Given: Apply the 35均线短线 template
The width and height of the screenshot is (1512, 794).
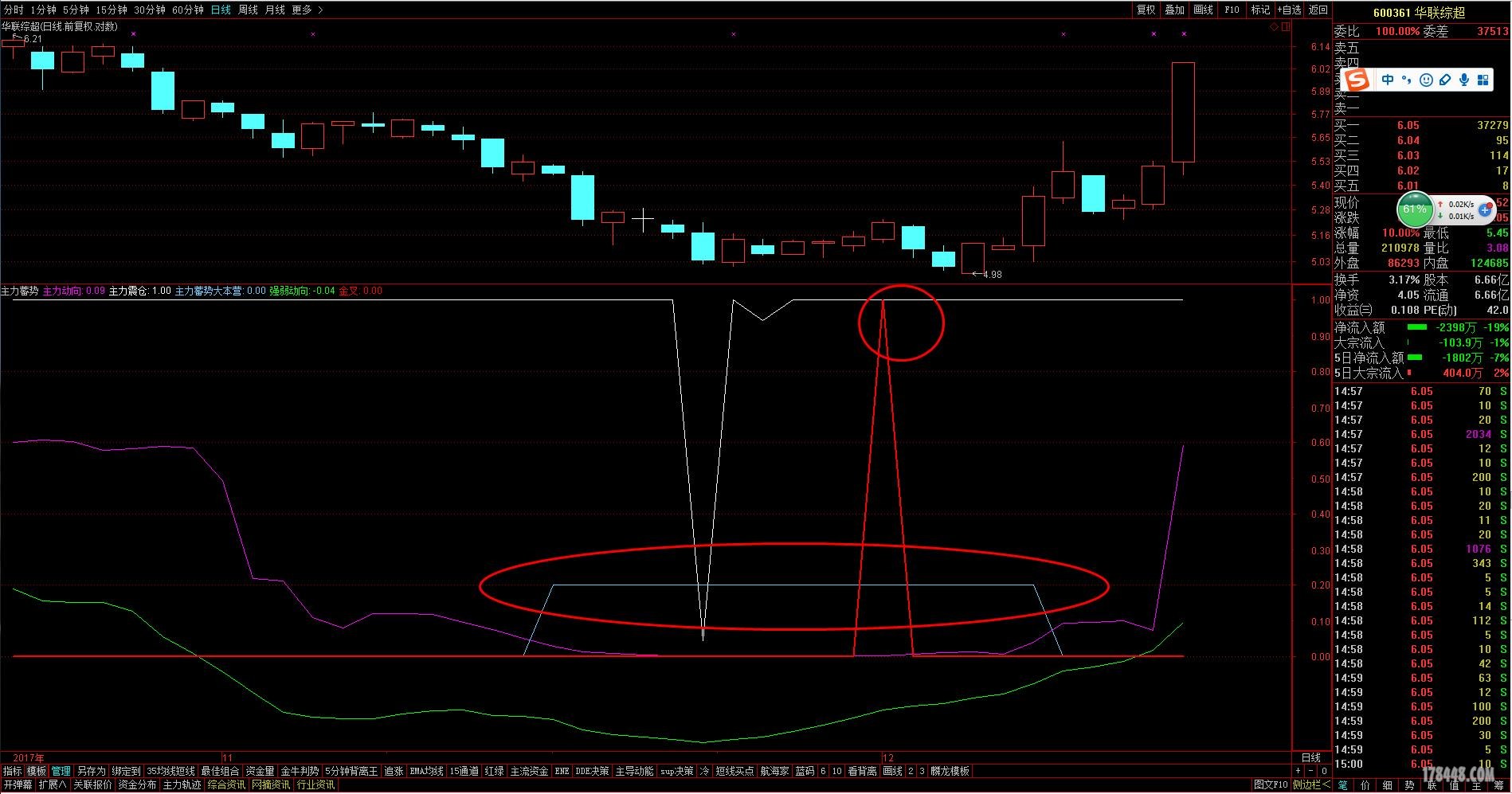Looking at the screenshot, I should (170, 771).
